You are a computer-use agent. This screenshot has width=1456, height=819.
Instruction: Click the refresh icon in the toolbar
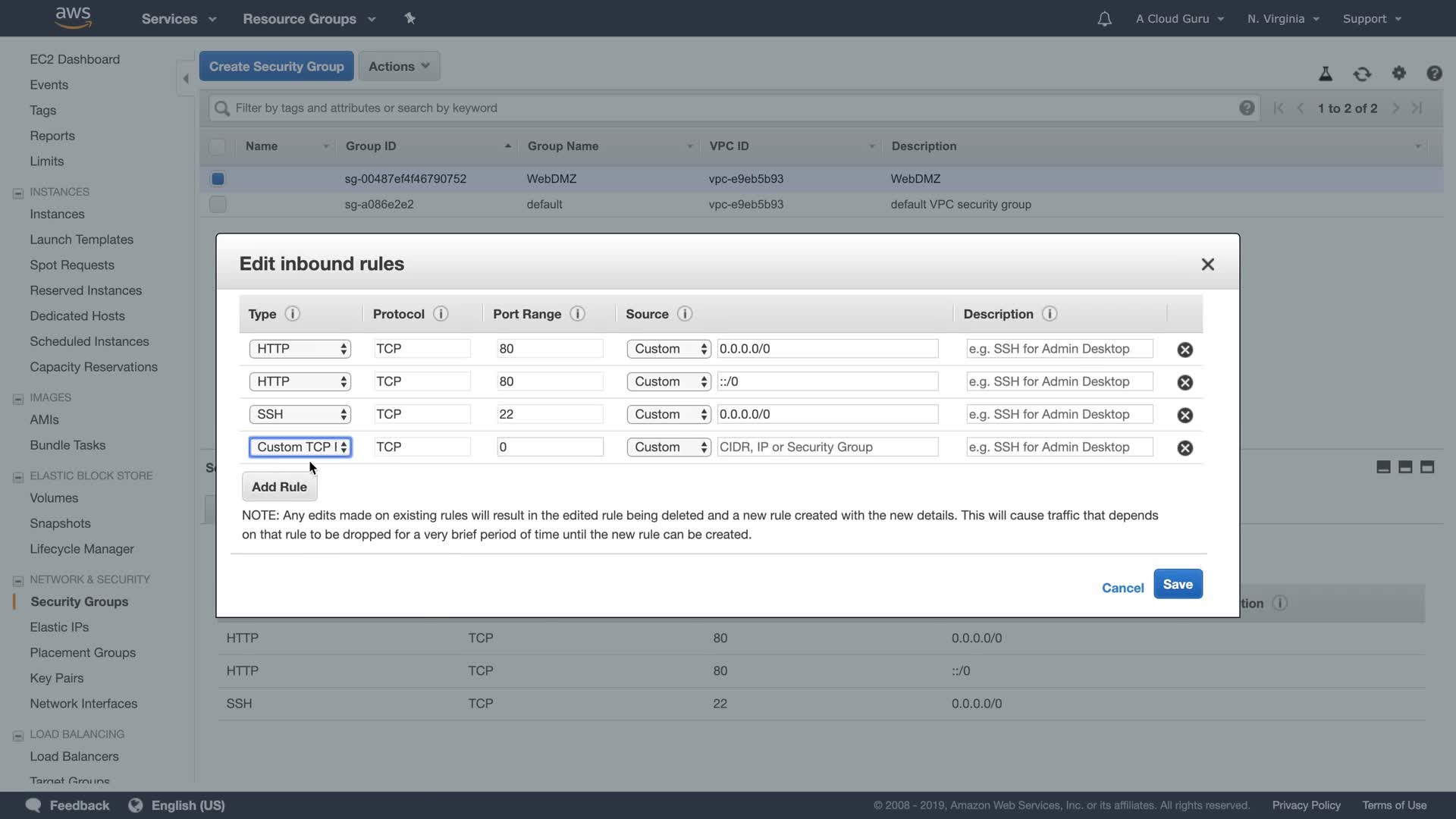(x=1362, y=74)
